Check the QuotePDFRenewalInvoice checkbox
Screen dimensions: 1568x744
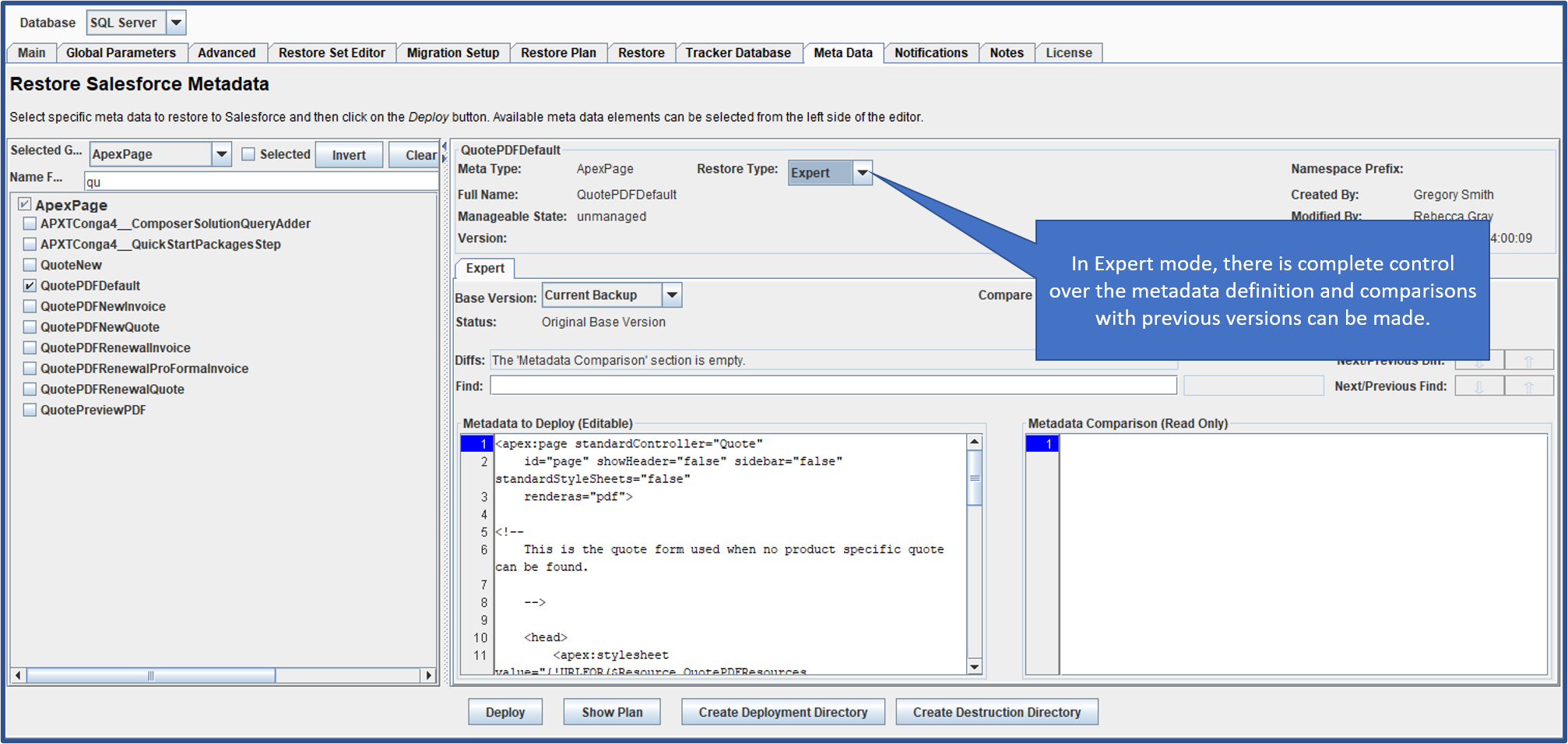30,347
